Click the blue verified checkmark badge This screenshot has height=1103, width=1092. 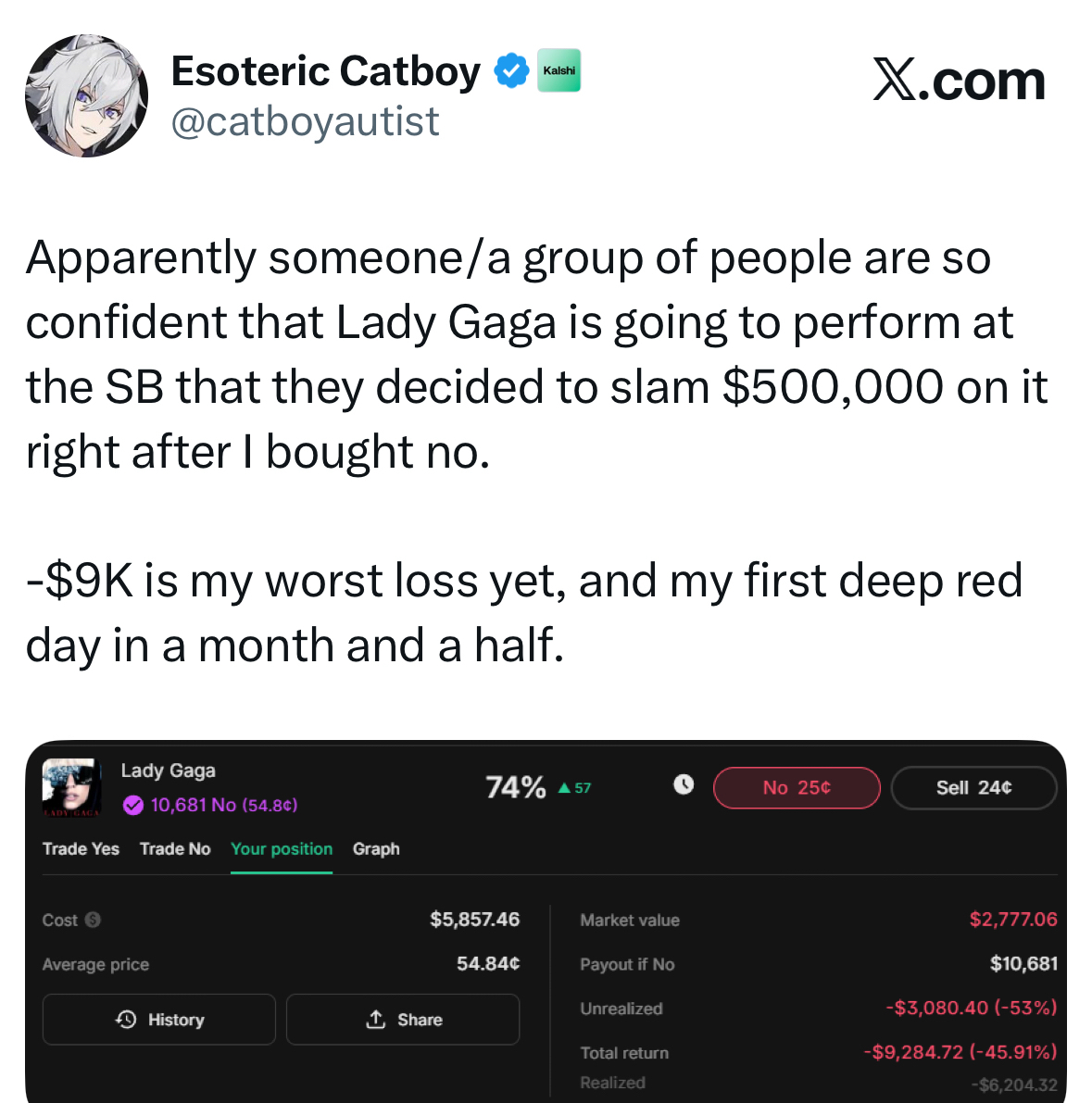(x=510, y=71)
